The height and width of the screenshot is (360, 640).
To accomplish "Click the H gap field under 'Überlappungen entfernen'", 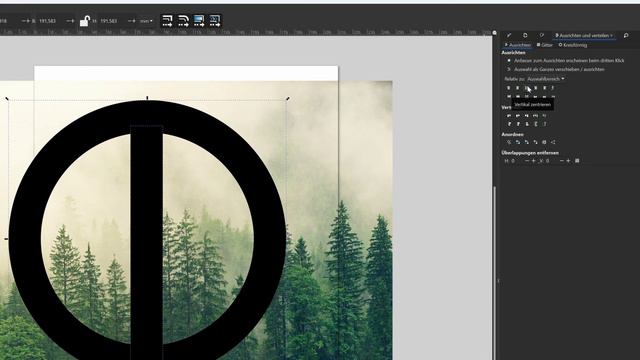I will click(x=516, y=161).
